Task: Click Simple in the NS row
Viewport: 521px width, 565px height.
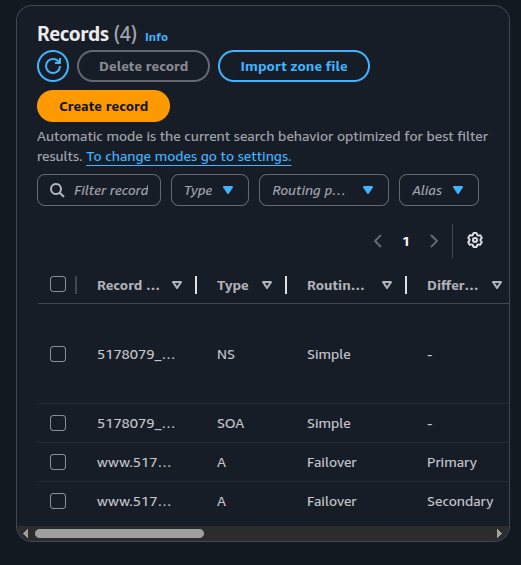Action: point(329,355)
